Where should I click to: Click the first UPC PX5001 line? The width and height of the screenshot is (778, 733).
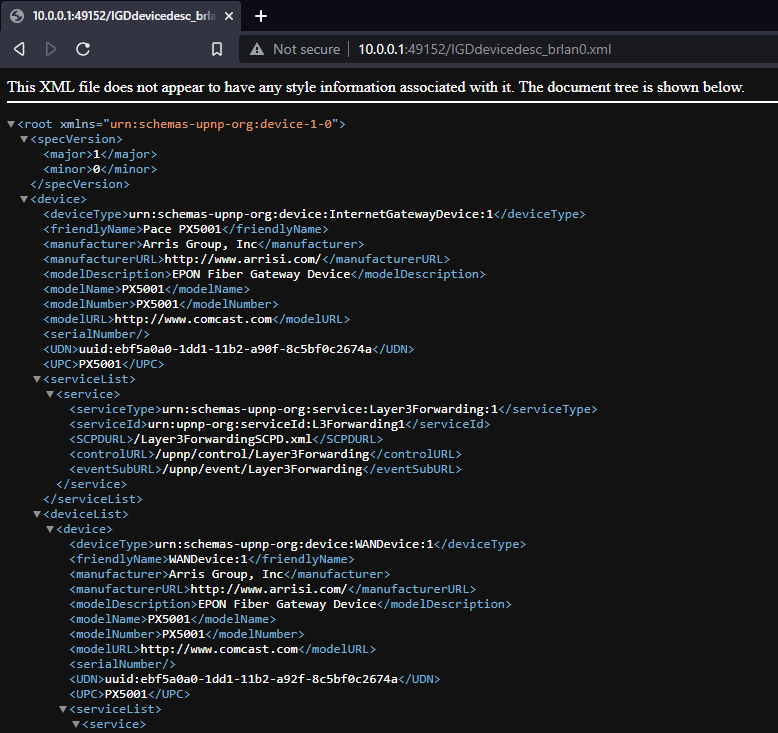point(104,364)
